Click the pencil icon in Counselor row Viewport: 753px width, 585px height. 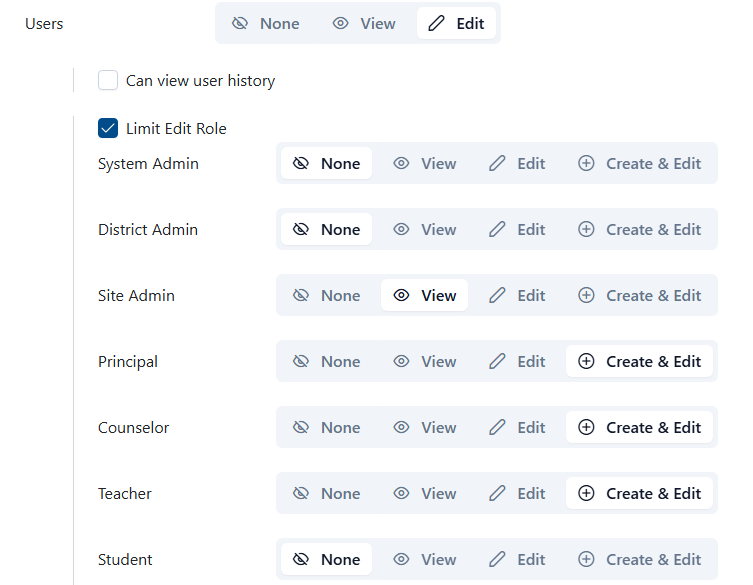(x=497, y=427)
